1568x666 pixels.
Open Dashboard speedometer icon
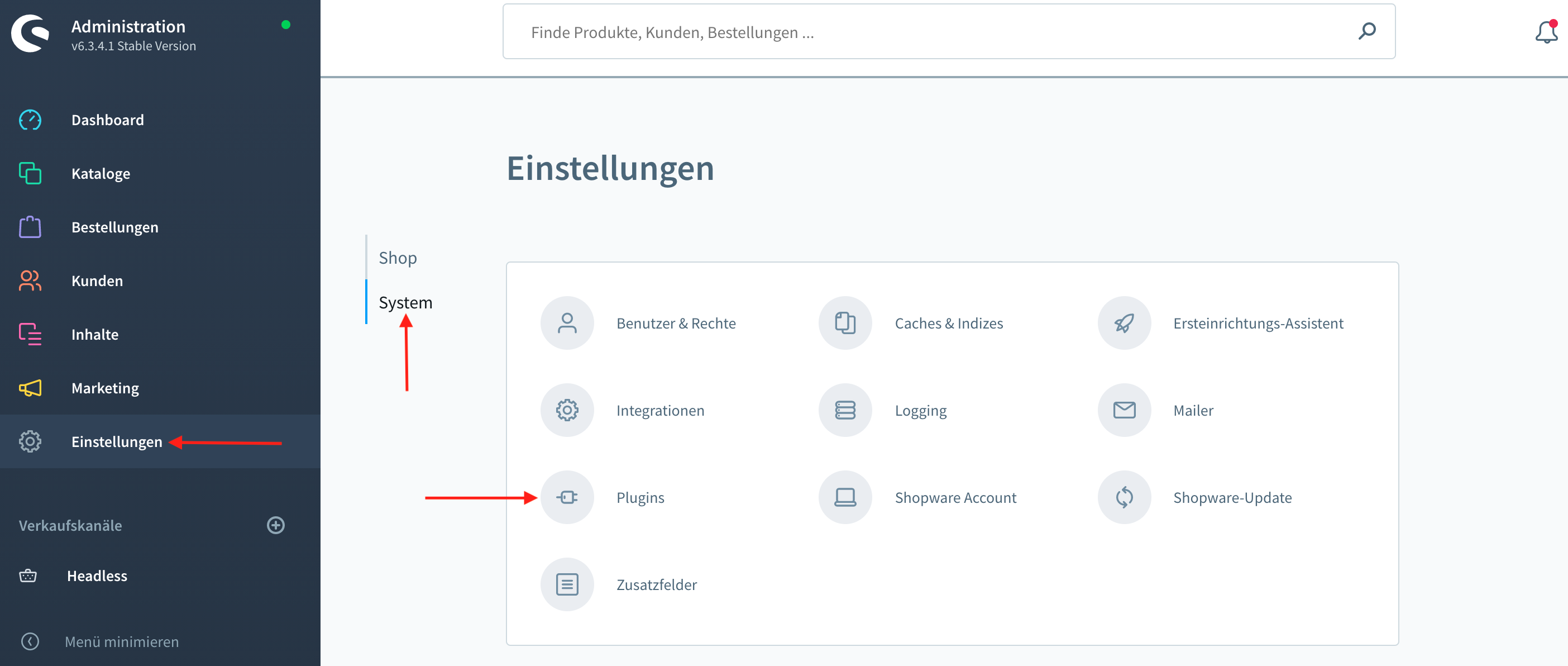pos(30,120)
